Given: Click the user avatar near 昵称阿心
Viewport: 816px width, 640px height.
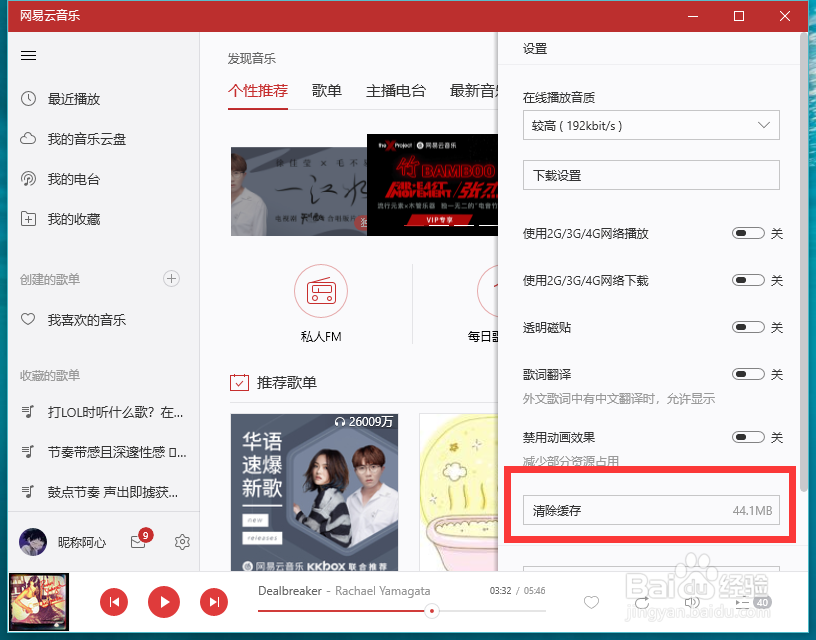Looking at the screenshot, I should 33,542.
